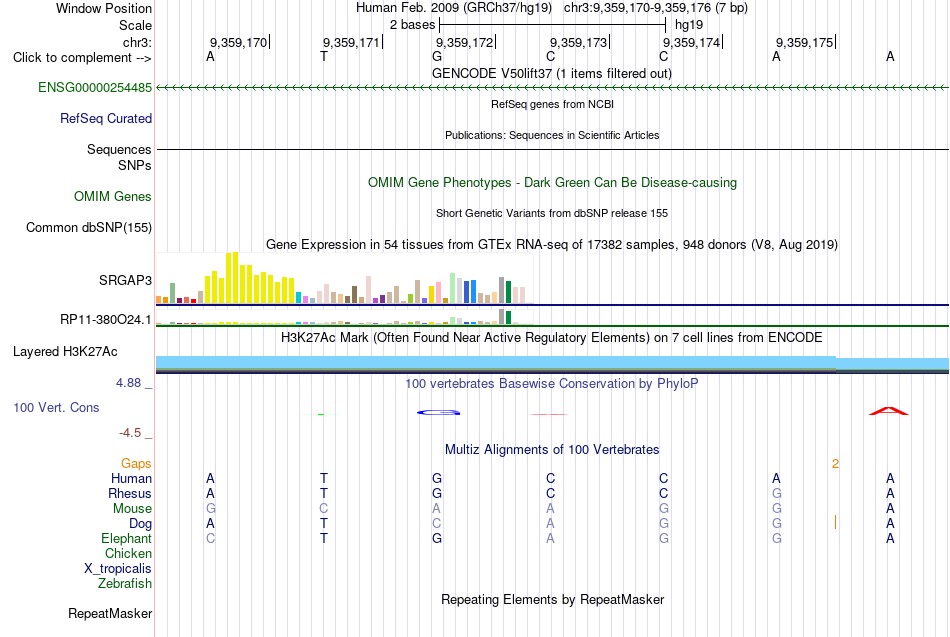Click the blue PhyloP conservation peak
The width and height of the screenshot is (950, 637).
pyautogui.click(x=438, y=413)
